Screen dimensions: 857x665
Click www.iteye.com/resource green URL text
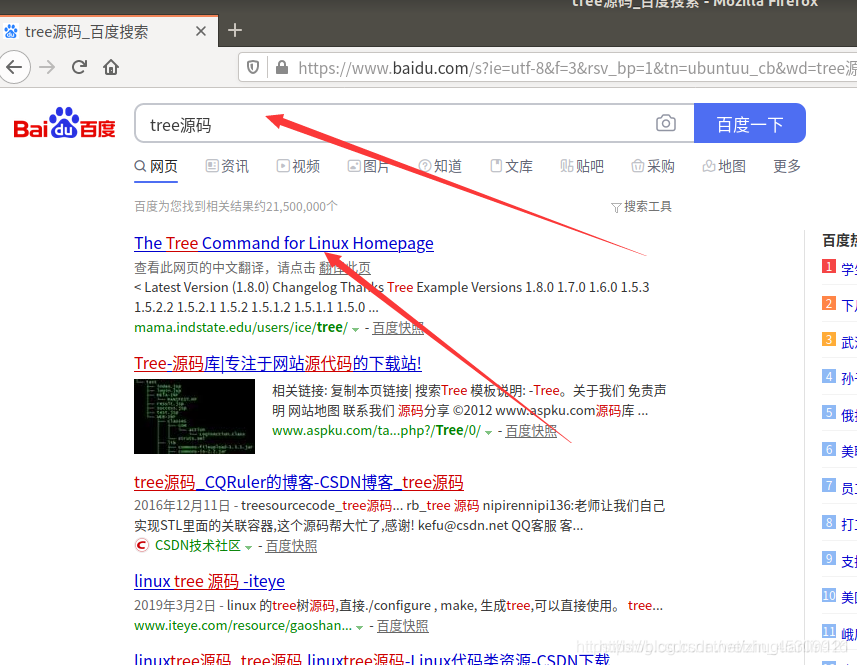243,626
